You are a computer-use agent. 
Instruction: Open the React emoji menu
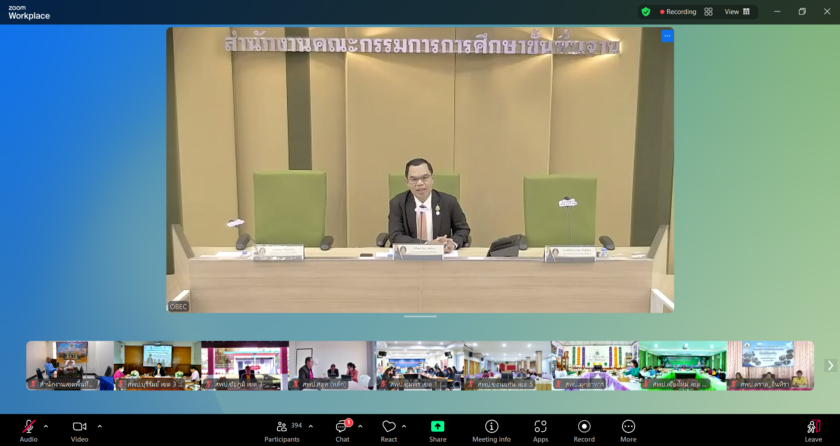click(x=388, y=428)
